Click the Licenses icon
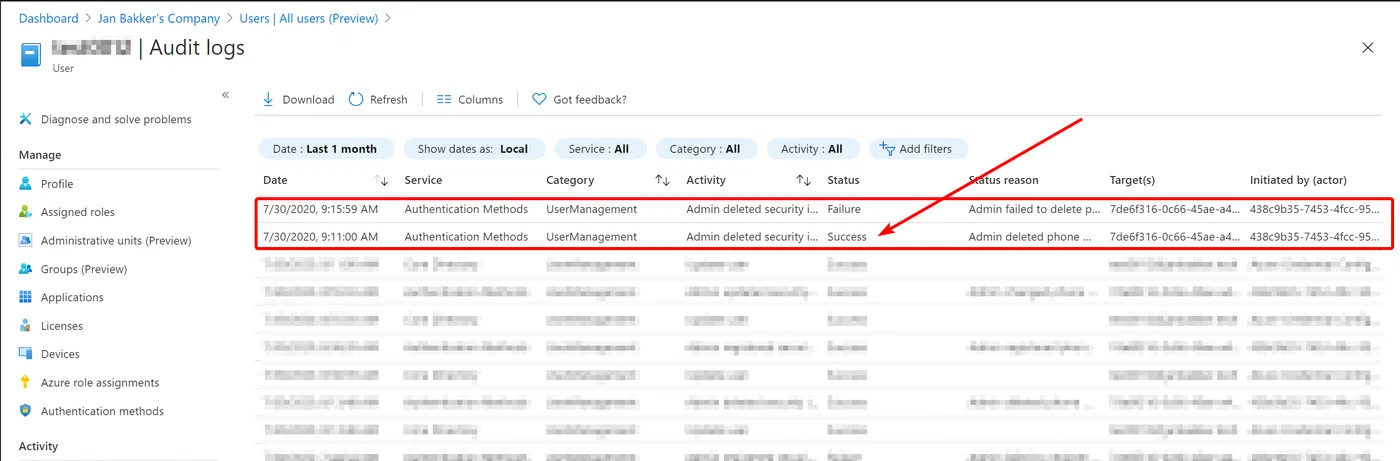 25,326
